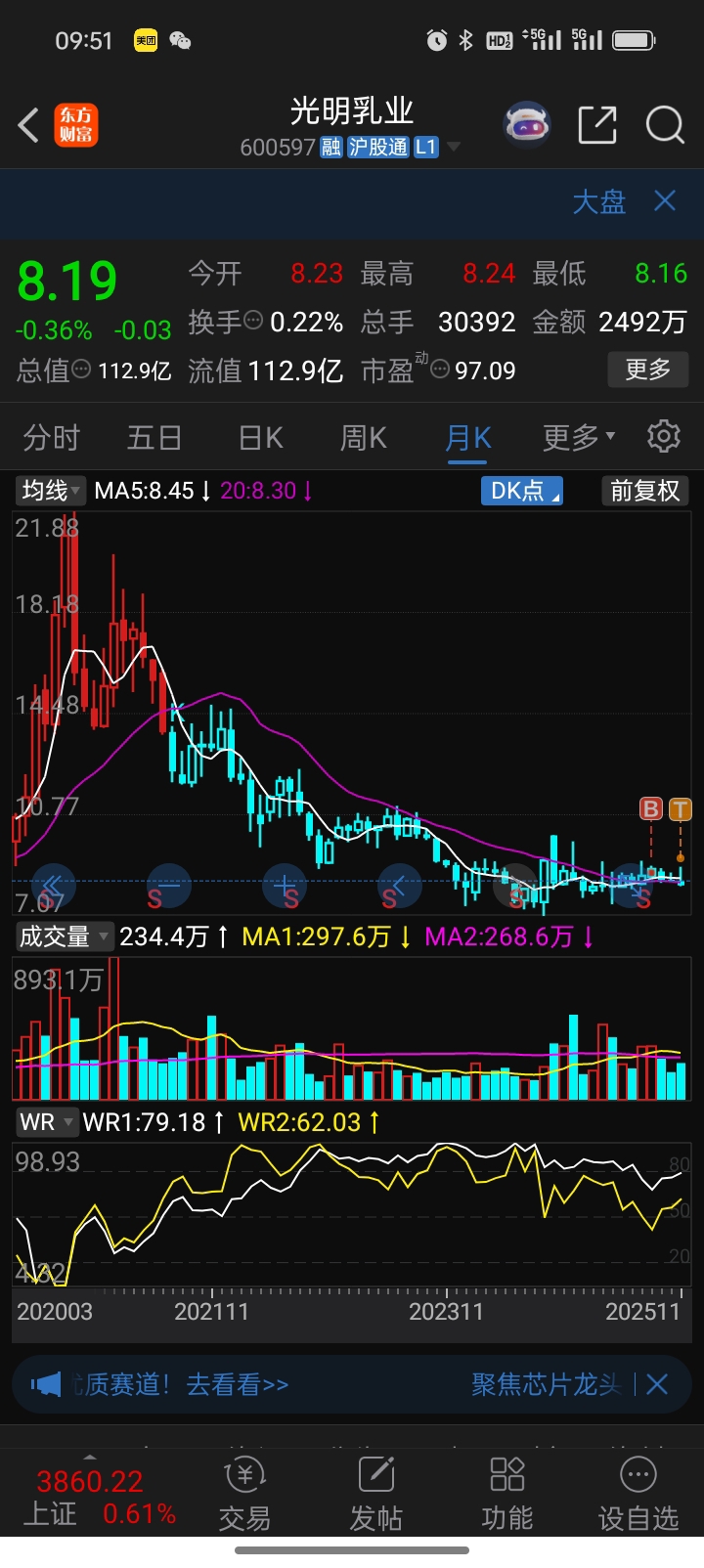Tap the double-left chart scroll button

click(54, 886)
